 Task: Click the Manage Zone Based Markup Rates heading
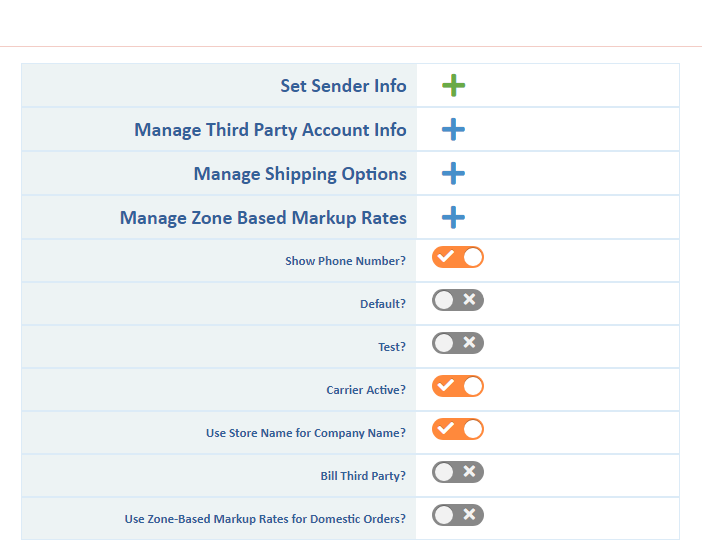(263, 218)
